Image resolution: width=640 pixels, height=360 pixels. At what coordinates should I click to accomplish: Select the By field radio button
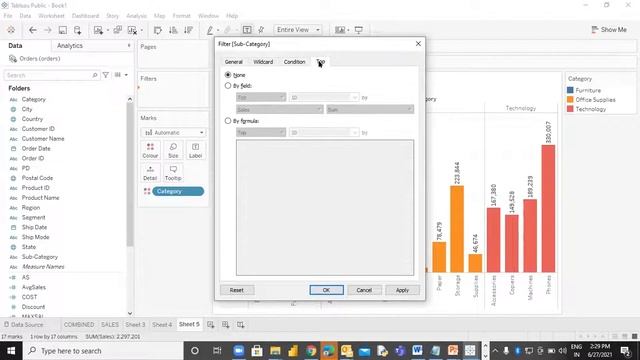[228, 86]
